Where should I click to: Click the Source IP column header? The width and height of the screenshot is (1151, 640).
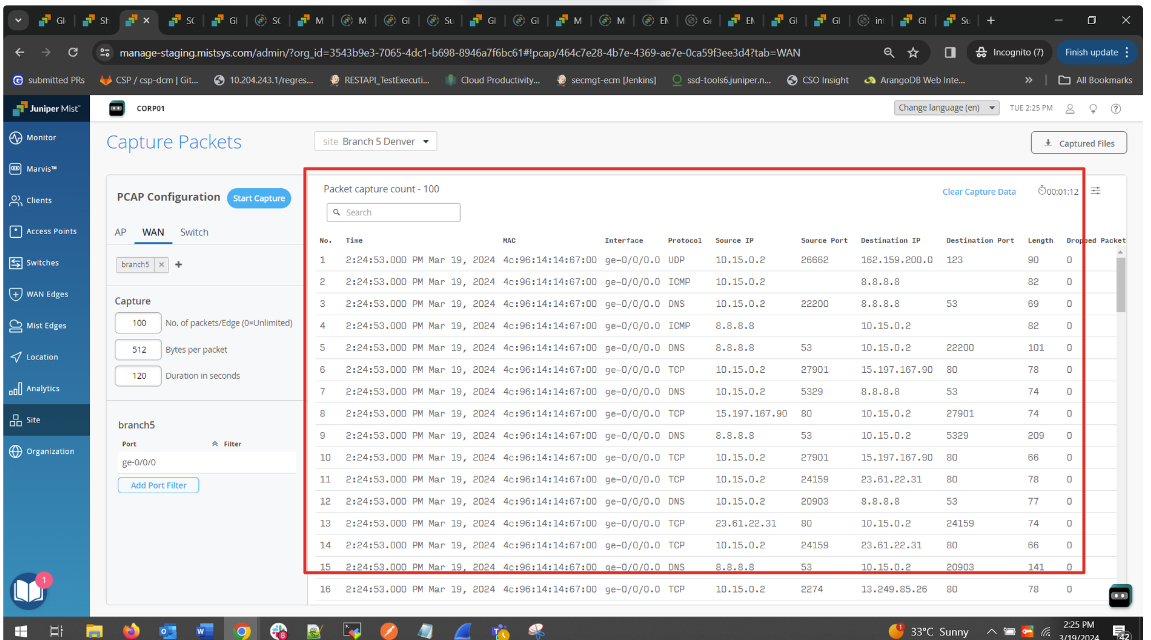point(734,241)
